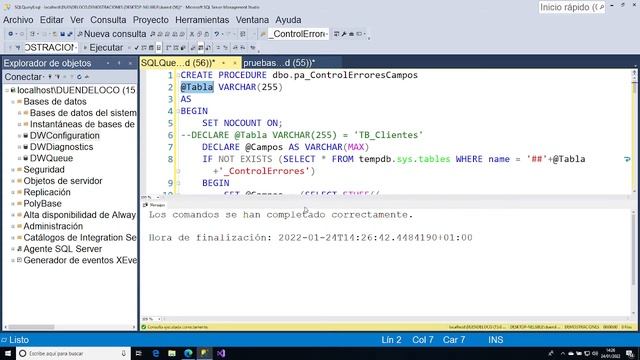Click the connect icon in Object Explorer
The width and height of the screenshot is (640, 360).
pyautogui.click(x=50, y=77)
